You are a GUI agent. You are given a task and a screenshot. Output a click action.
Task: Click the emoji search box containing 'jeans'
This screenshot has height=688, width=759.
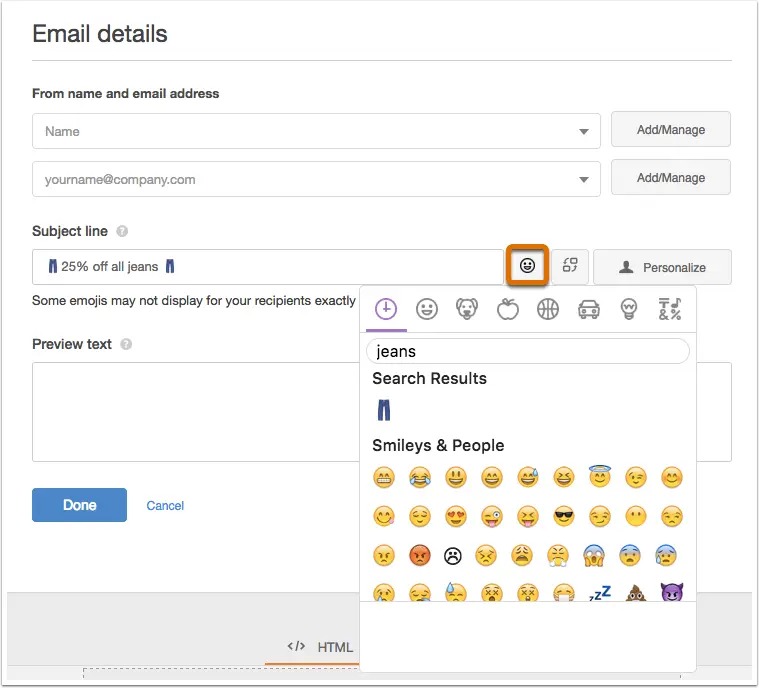coord(528,351)
